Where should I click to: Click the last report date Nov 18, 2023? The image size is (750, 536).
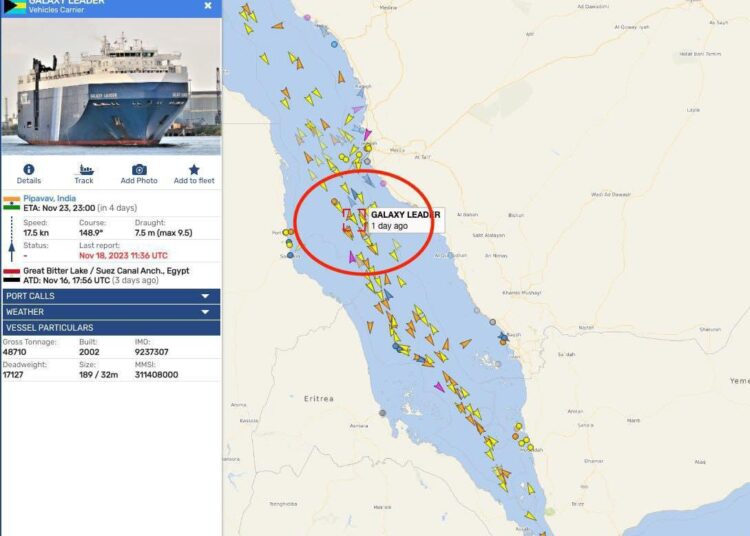[x=123, y=255]
